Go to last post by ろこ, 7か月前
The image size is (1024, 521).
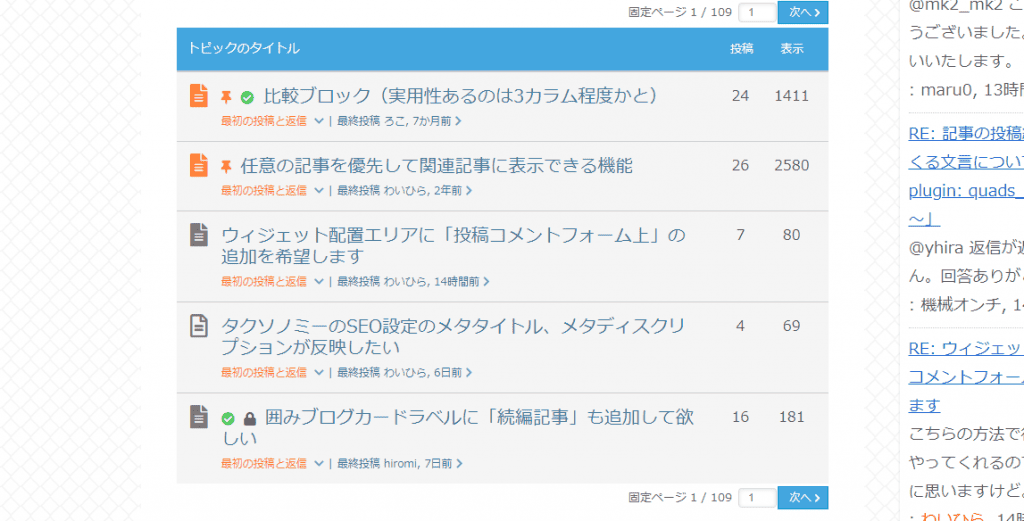[x=399, y=121]
